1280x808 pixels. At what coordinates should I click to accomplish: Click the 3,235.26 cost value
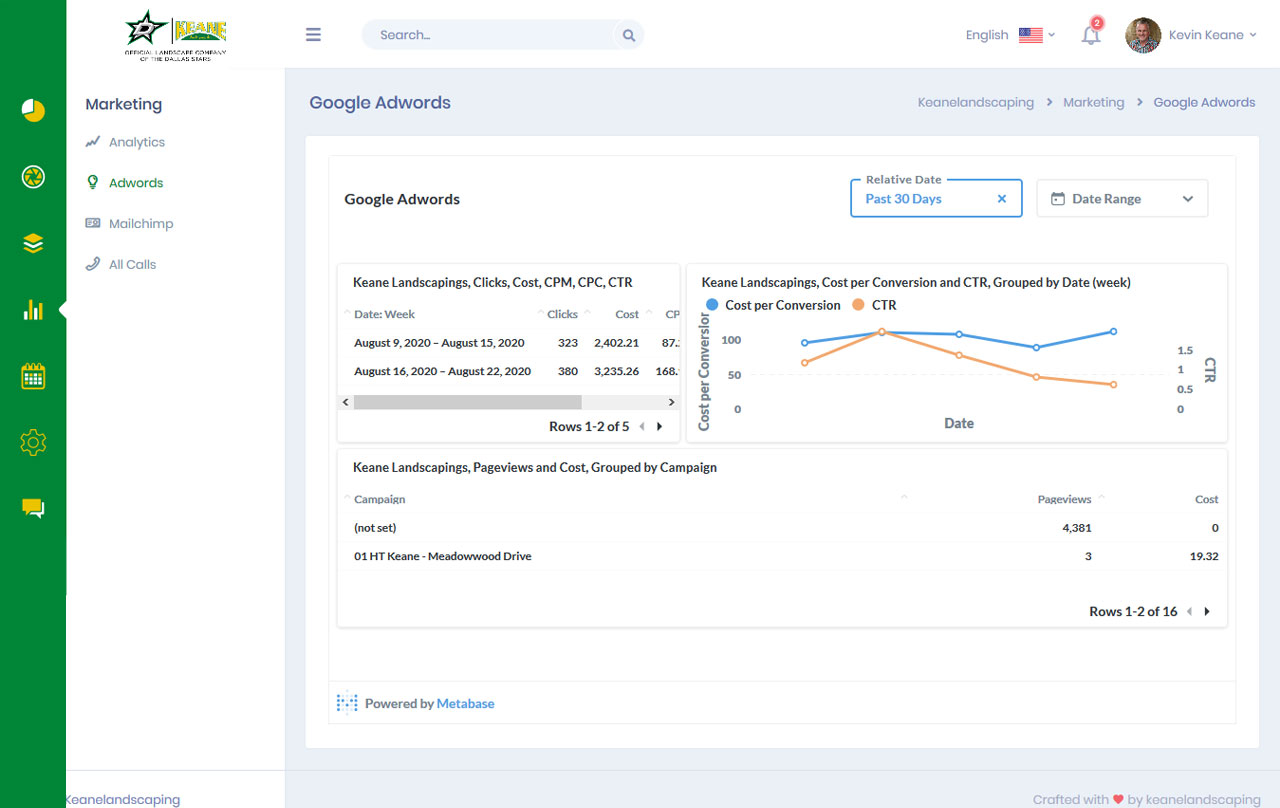(x=616, y=371)
